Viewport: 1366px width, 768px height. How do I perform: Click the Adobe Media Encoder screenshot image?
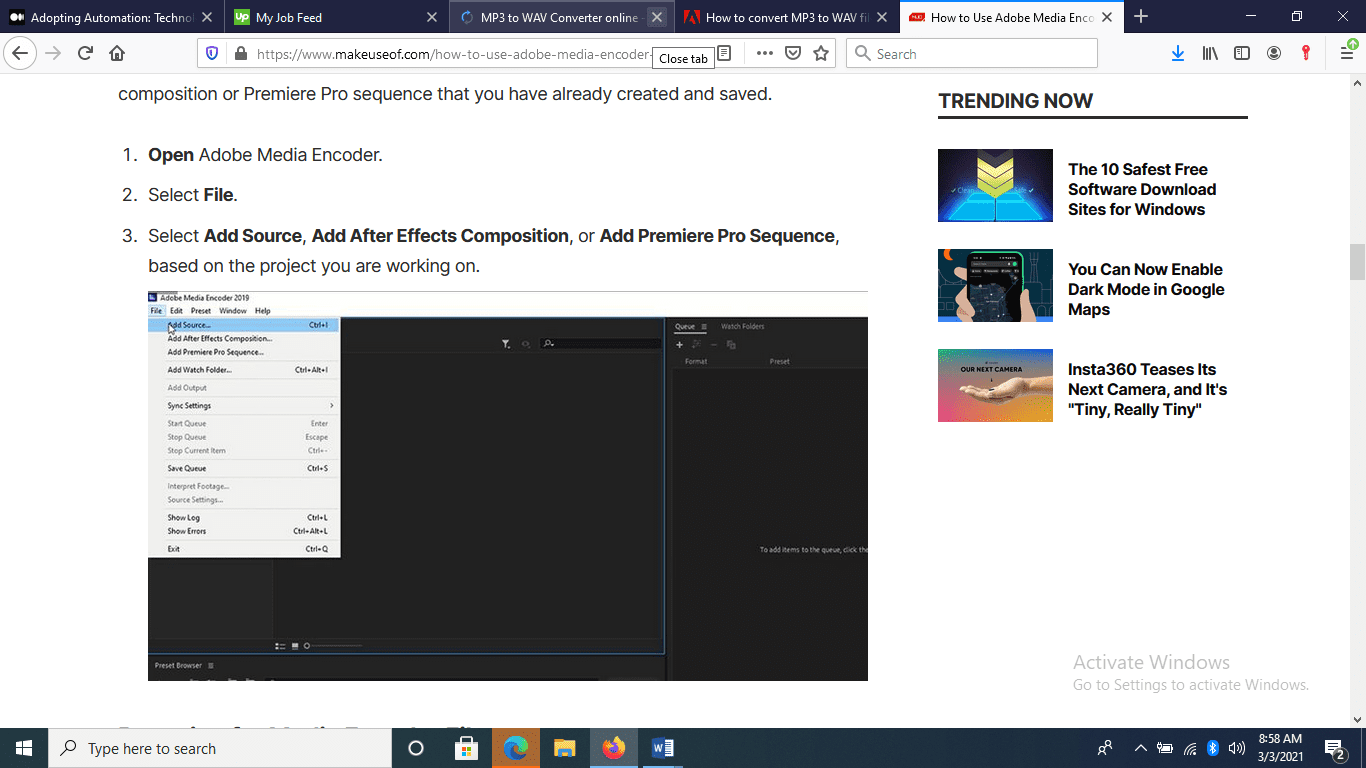[508, 486]
